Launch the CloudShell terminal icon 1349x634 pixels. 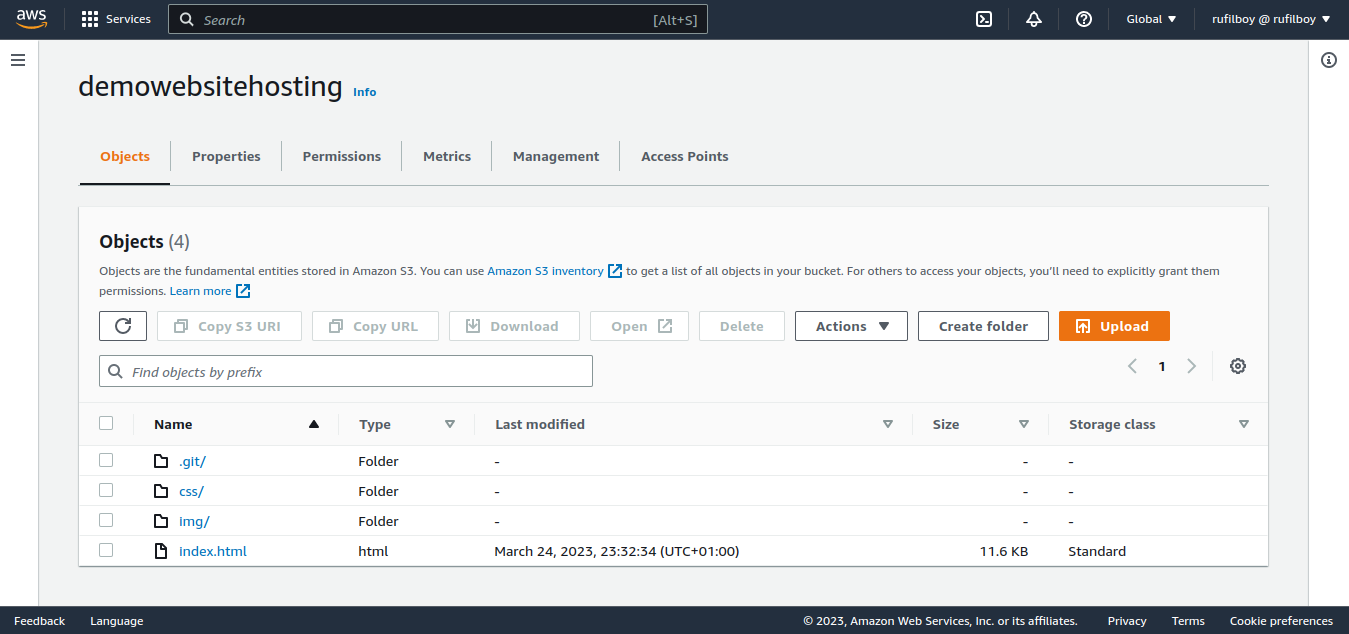pos(984,19)
